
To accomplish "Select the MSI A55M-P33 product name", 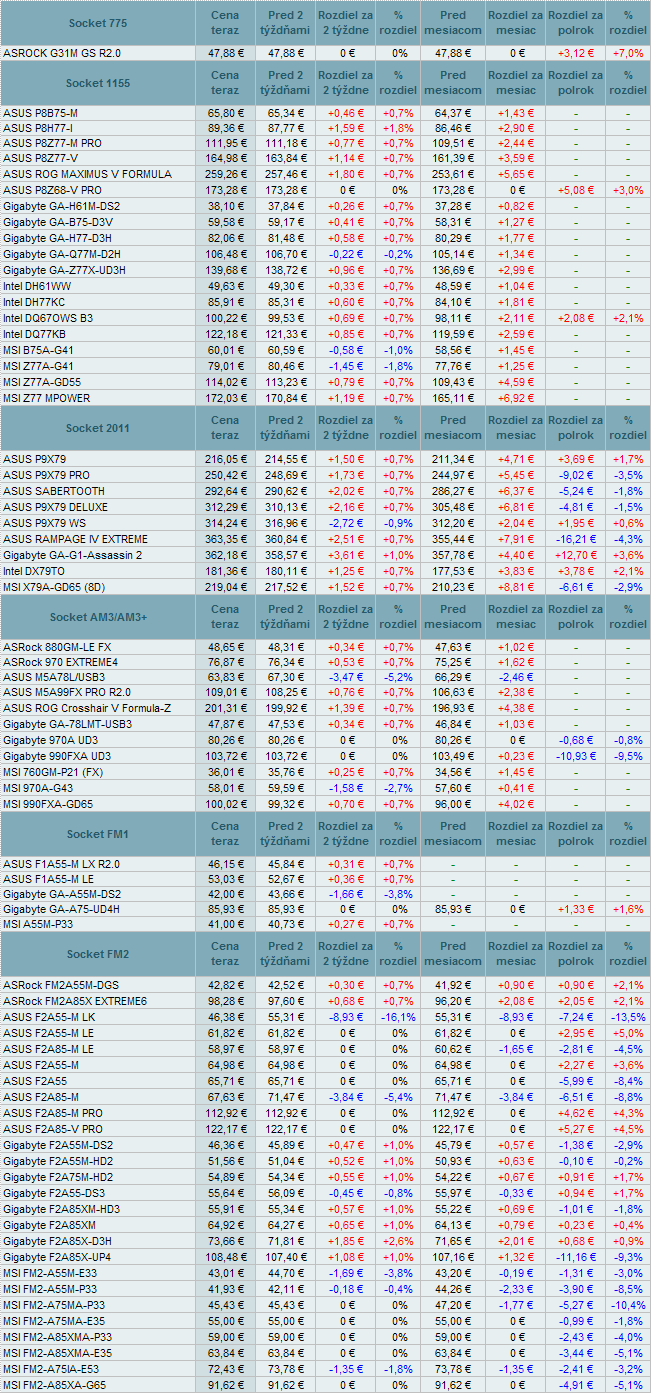I will 40,924.
